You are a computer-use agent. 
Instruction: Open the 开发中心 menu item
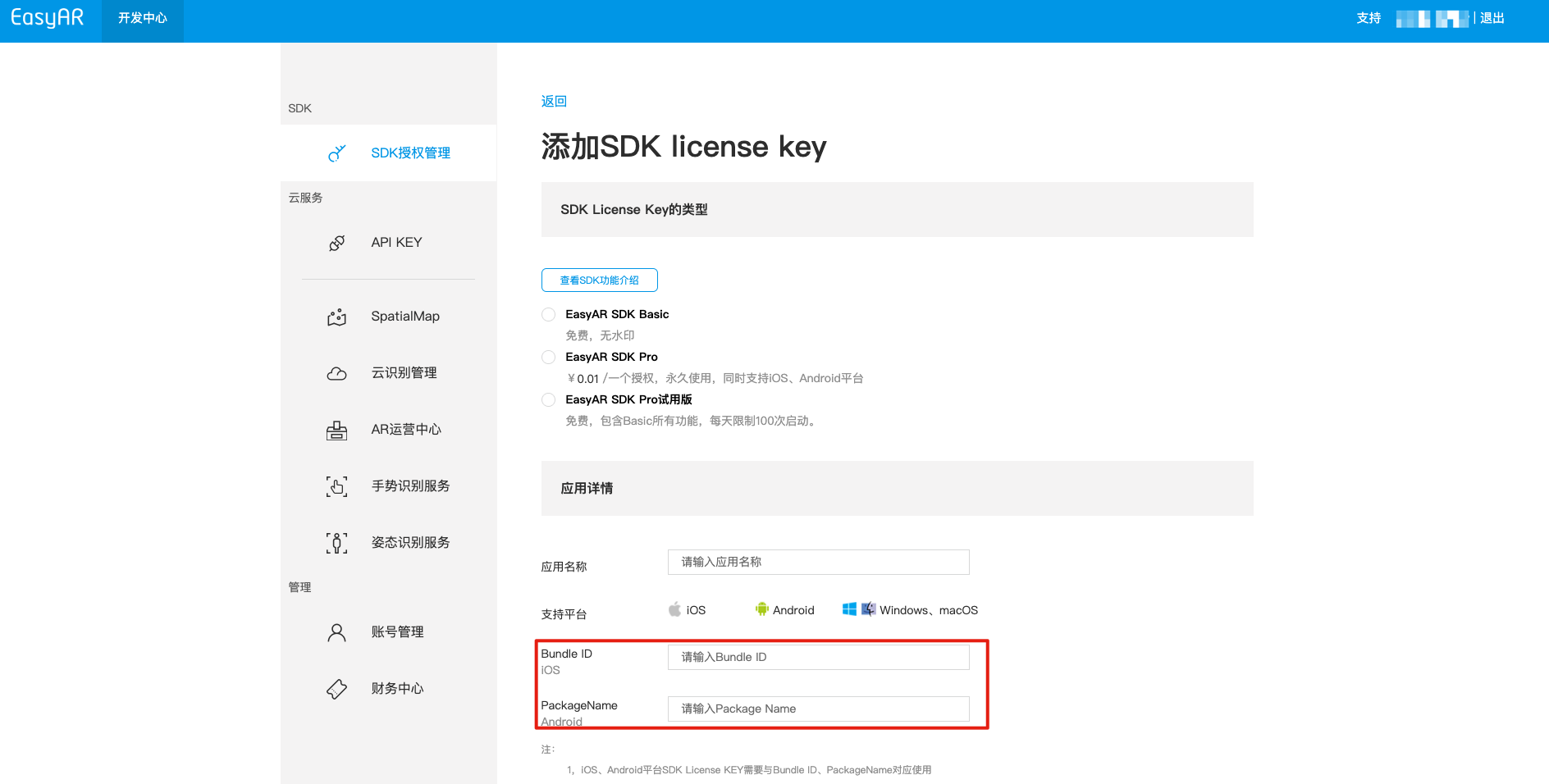[141, 16]
